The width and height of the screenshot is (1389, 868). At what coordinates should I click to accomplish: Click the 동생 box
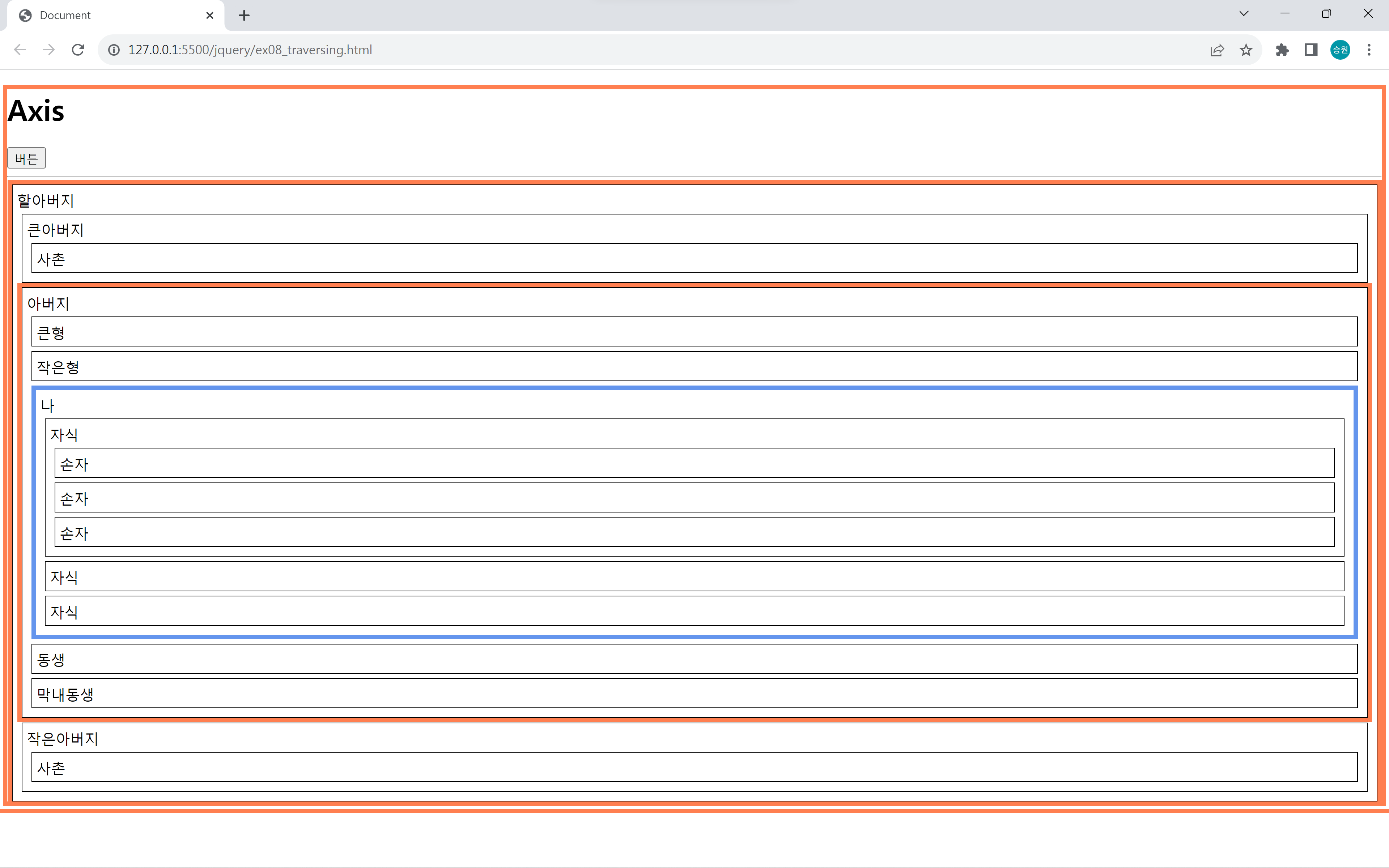tap(694, 659)
